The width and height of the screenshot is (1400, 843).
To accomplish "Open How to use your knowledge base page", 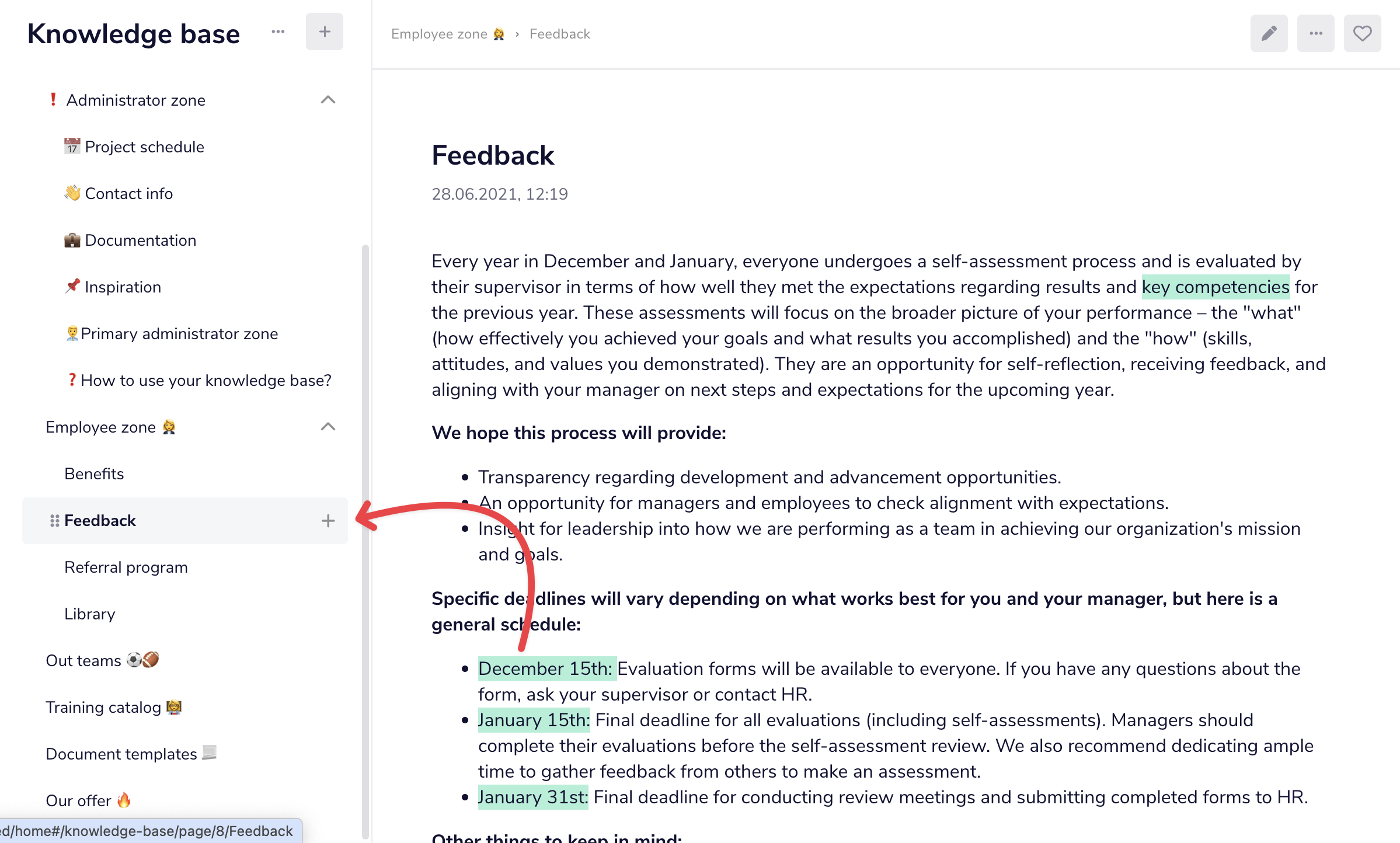I will [x=198, y=380].
